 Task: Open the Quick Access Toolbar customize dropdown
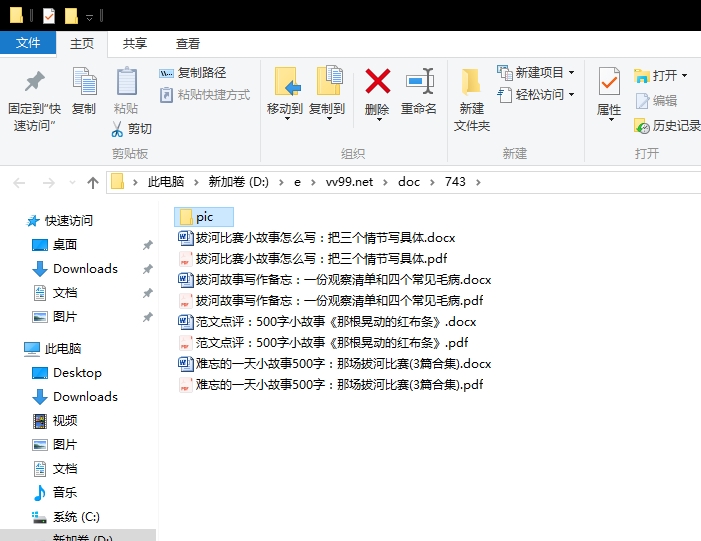pos(89,17)
